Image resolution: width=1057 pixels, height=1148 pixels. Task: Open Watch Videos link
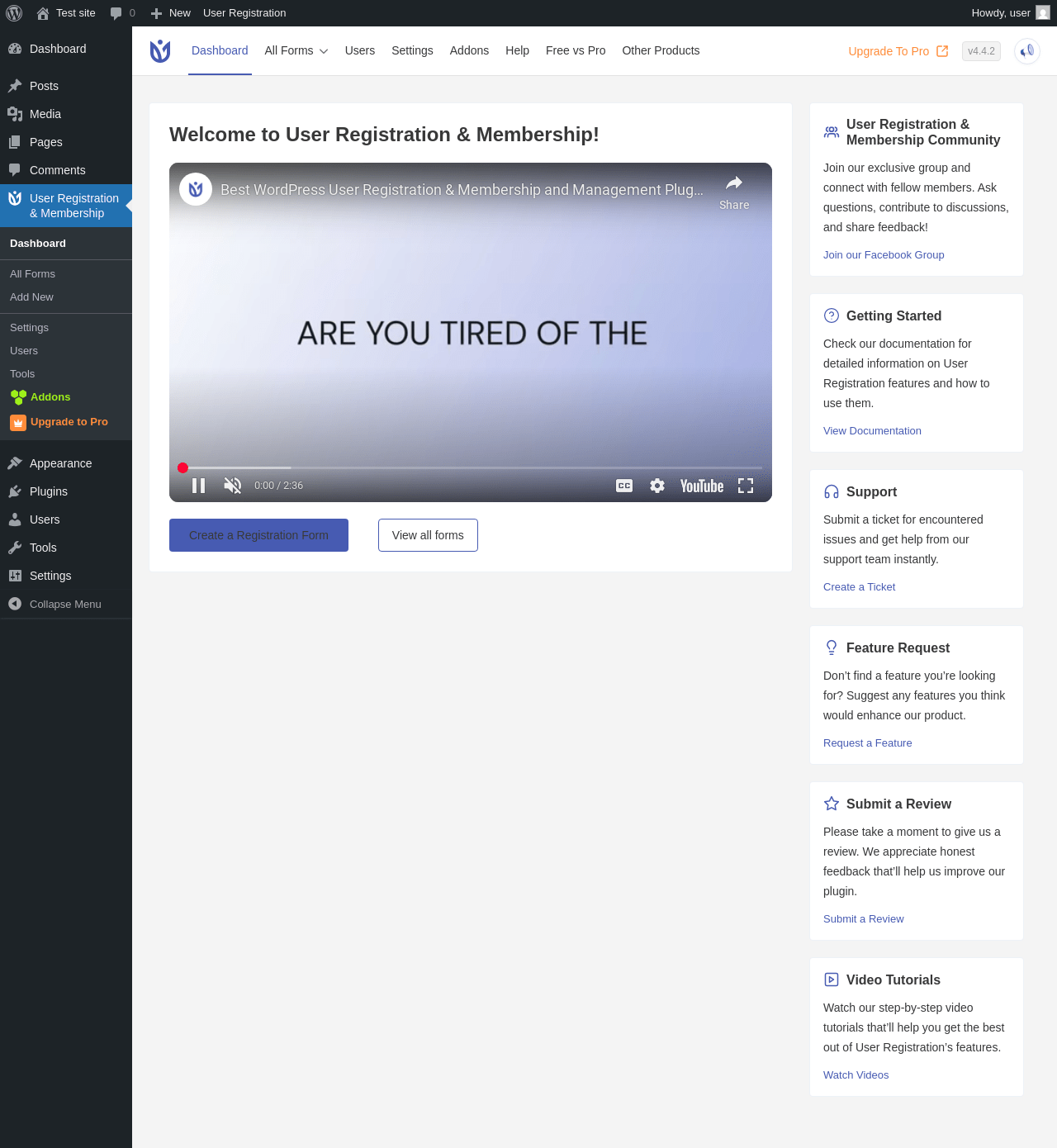856,1074
